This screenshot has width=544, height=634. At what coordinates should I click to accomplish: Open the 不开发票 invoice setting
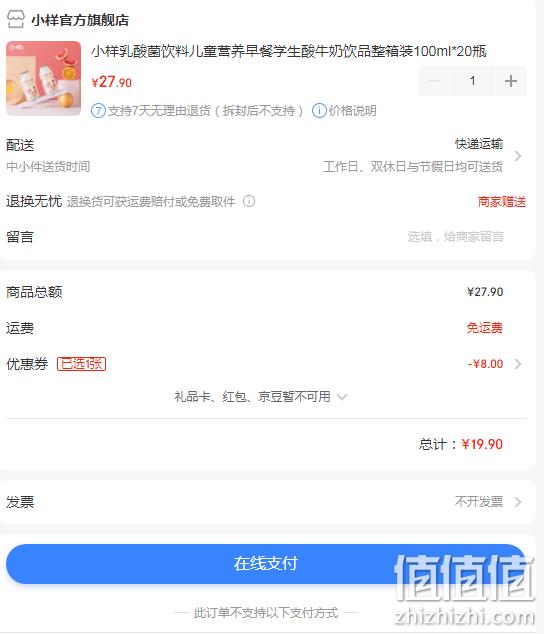tap(478, 502)
